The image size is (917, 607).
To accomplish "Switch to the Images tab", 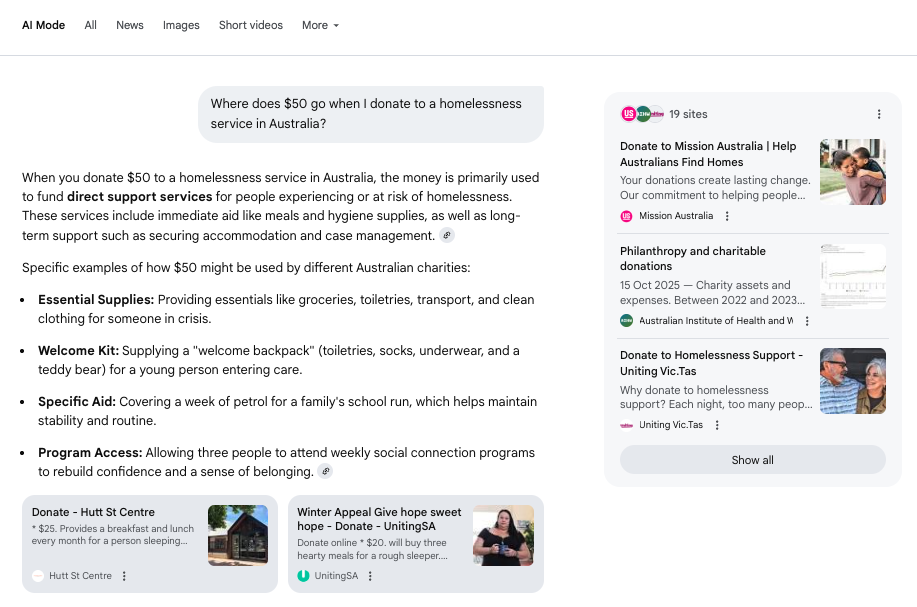I will tap(181, 25).
